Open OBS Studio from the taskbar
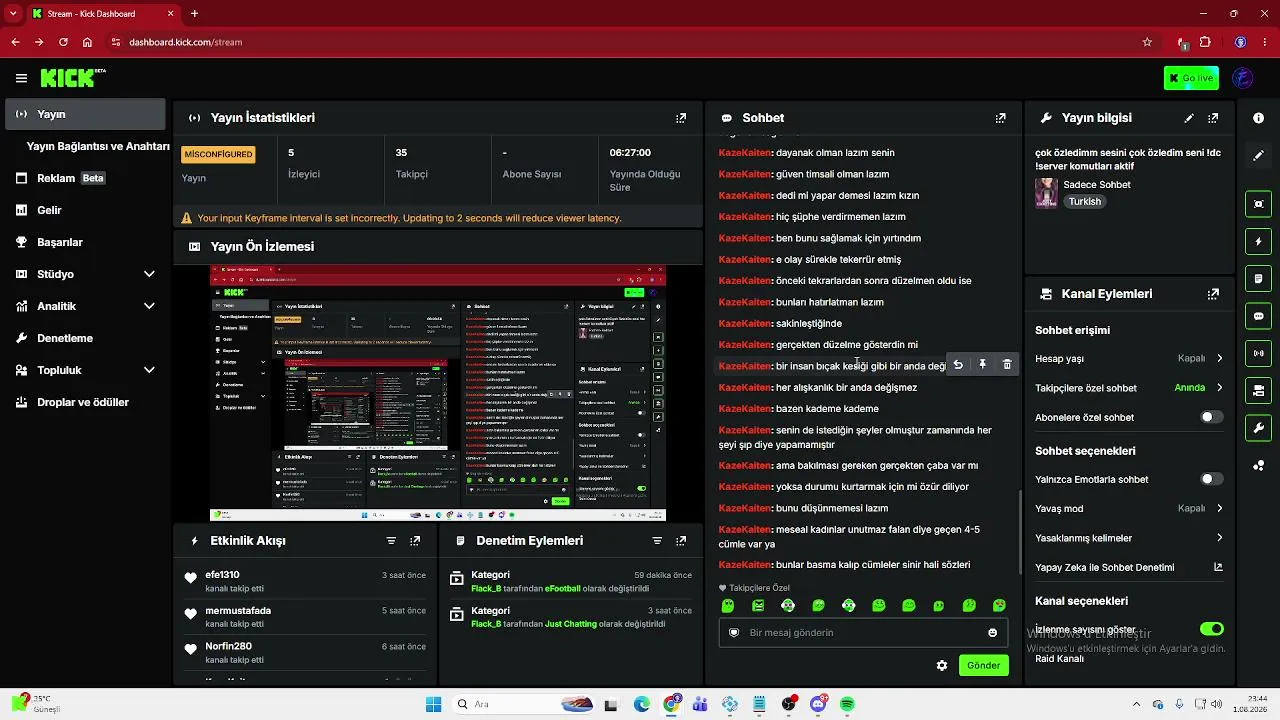The width and height of the screenshot is (1280, 720). point(789,704)
